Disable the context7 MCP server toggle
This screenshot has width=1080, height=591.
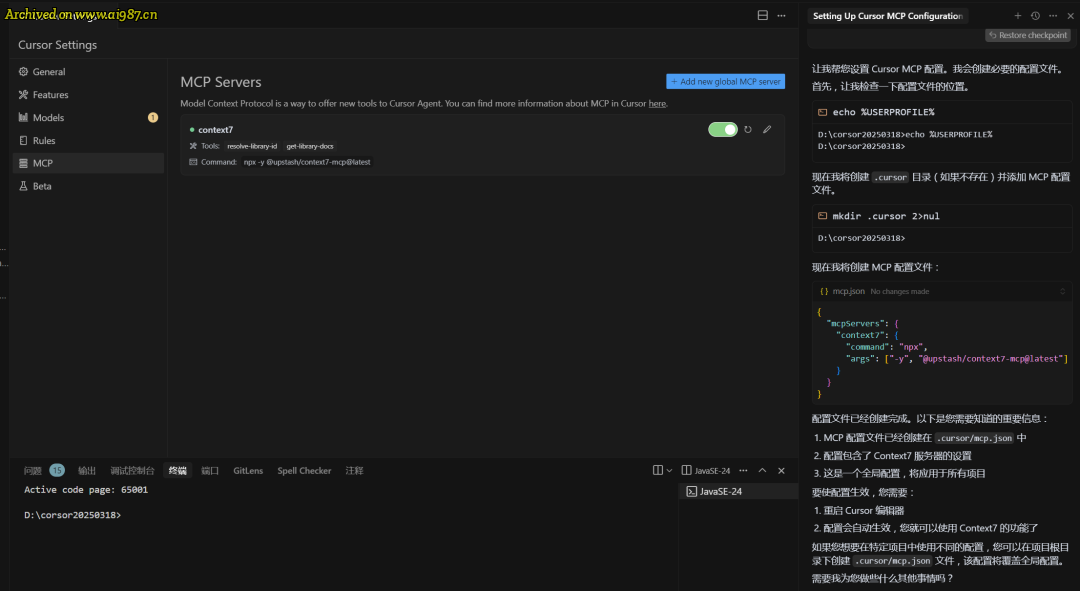(723, 129)
